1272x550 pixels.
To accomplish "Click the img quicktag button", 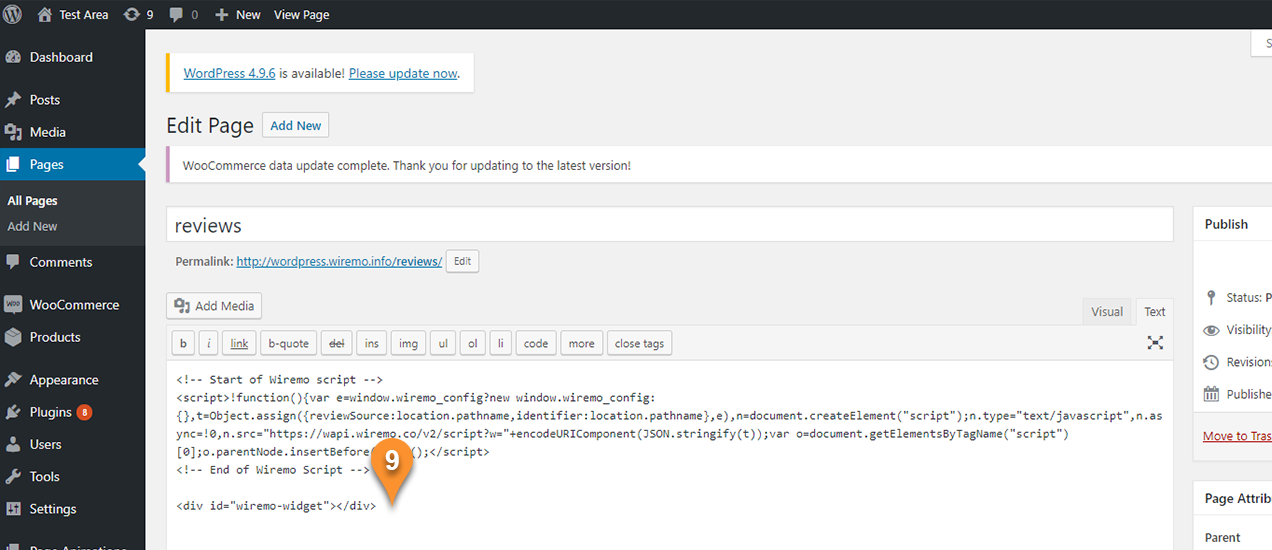I will point(408,343).
